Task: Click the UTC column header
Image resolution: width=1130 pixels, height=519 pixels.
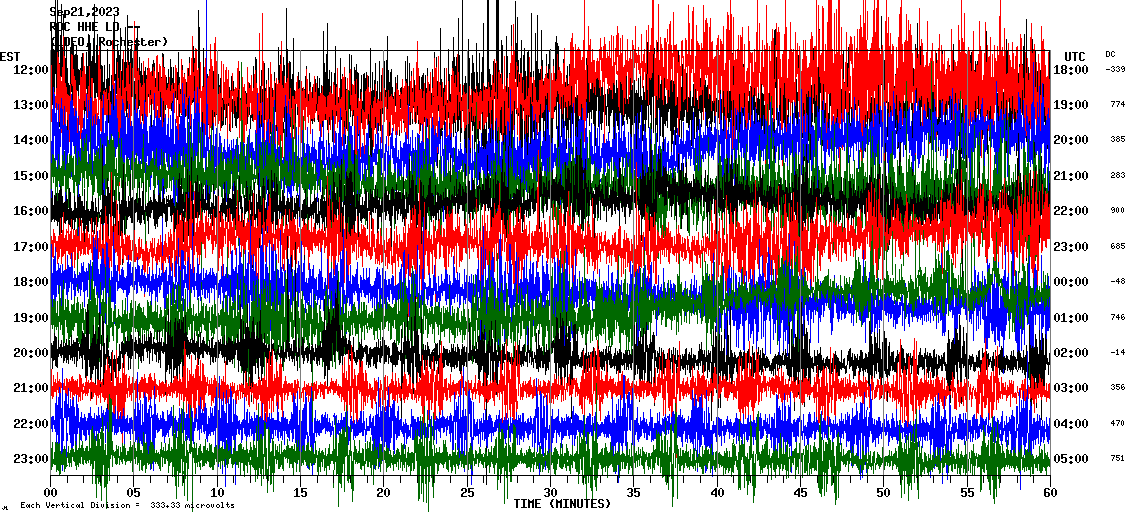Action: click(x=1074, y=56)
